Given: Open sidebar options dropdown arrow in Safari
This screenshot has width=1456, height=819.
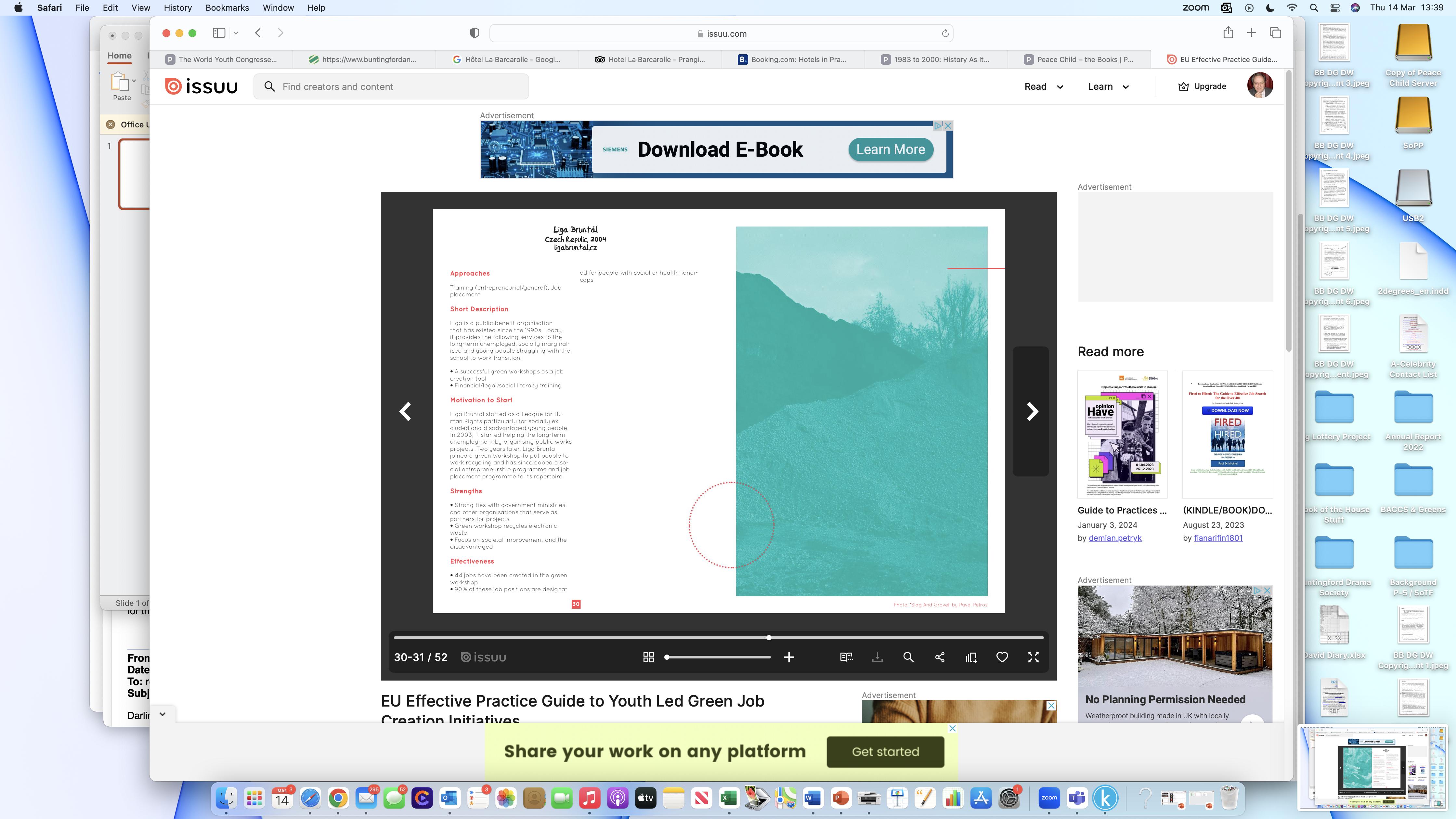Looking at the screenshot, I should pyautogui.click(x=236, y=33).
